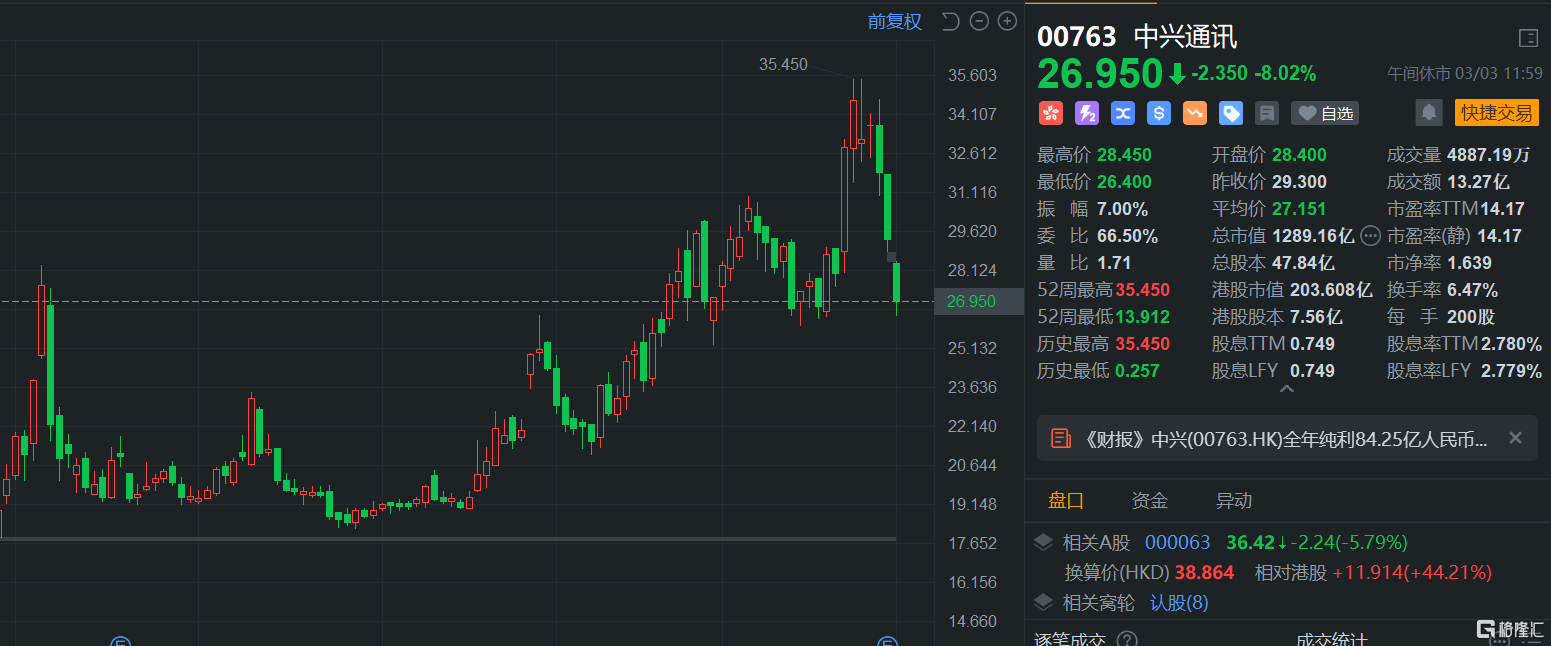Click the 总市值 value 1289.16亿
The image size is (1551, 646).
click(x=1313, y=236)
